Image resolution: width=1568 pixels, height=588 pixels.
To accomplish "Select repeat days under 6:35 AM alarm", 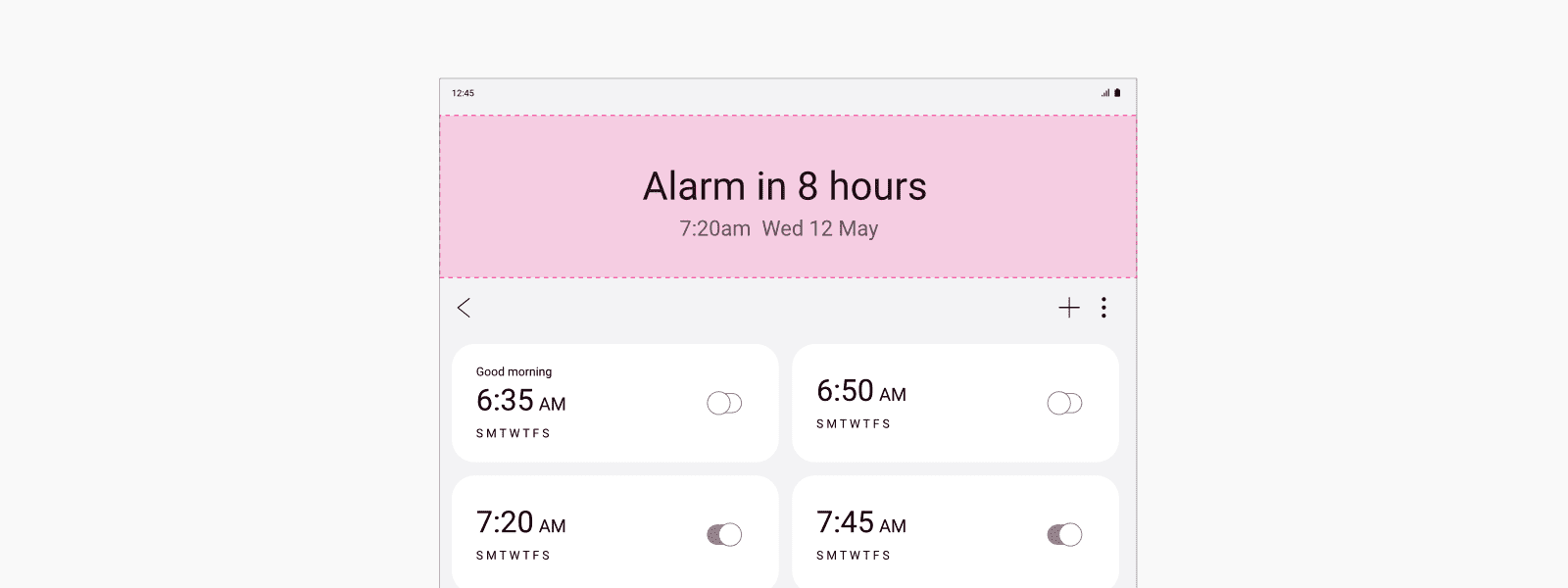I will (x=514, y=433).
